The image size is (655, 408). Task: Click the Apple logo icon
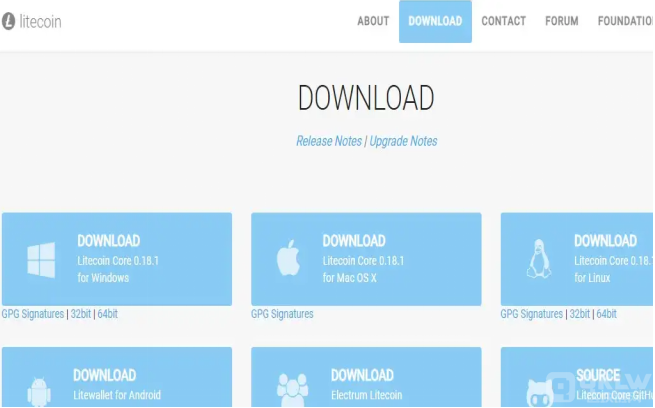(288, 258)
